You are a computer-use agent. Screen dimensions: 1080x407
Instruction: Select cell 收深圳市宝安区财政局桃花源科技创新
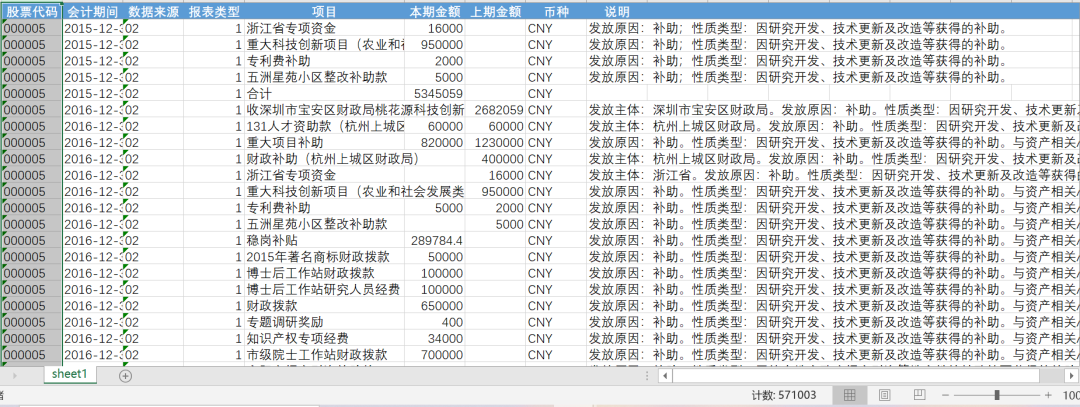click(355, 110)
